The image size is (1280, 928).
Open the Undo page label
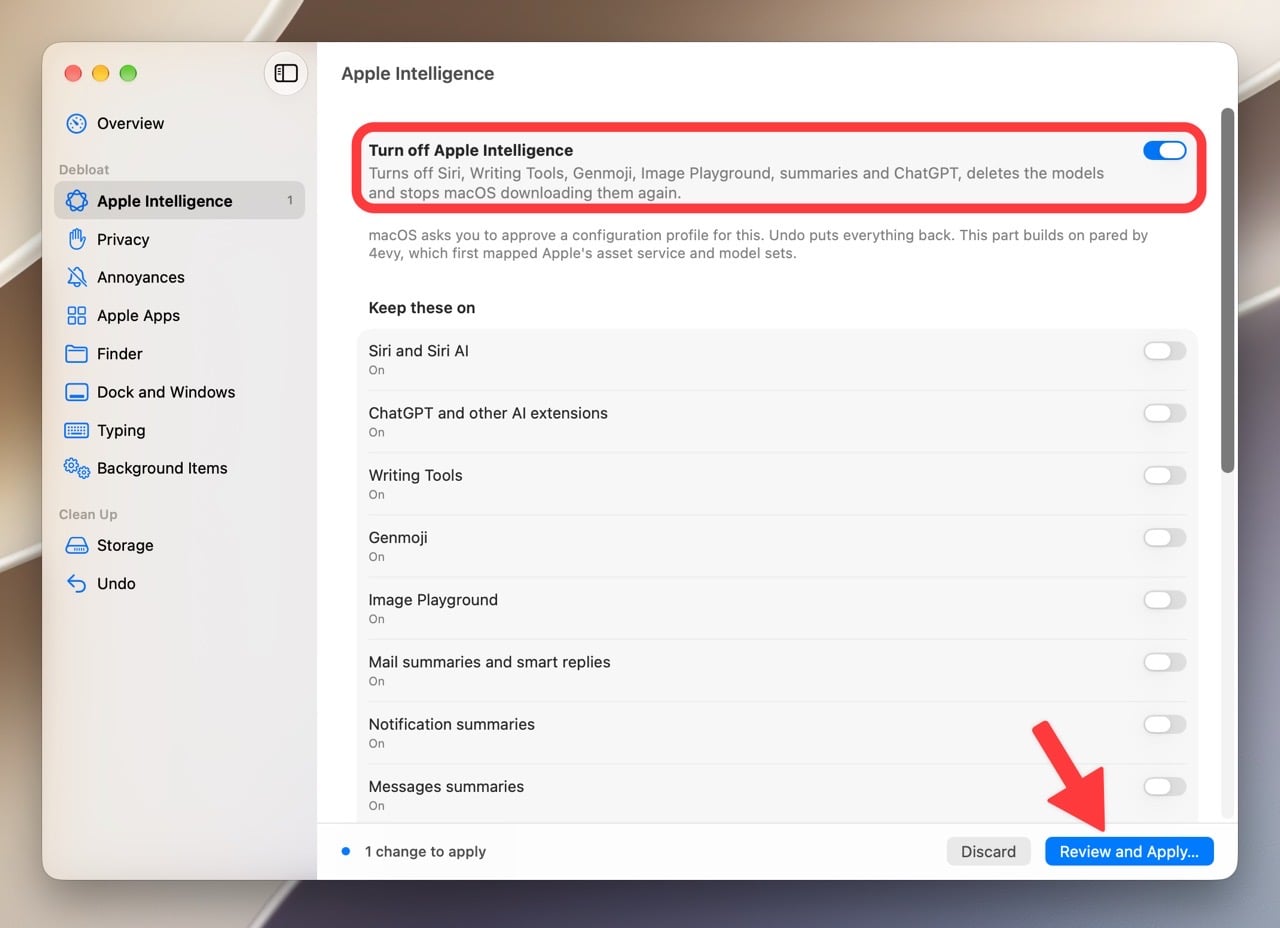[116, 584]
